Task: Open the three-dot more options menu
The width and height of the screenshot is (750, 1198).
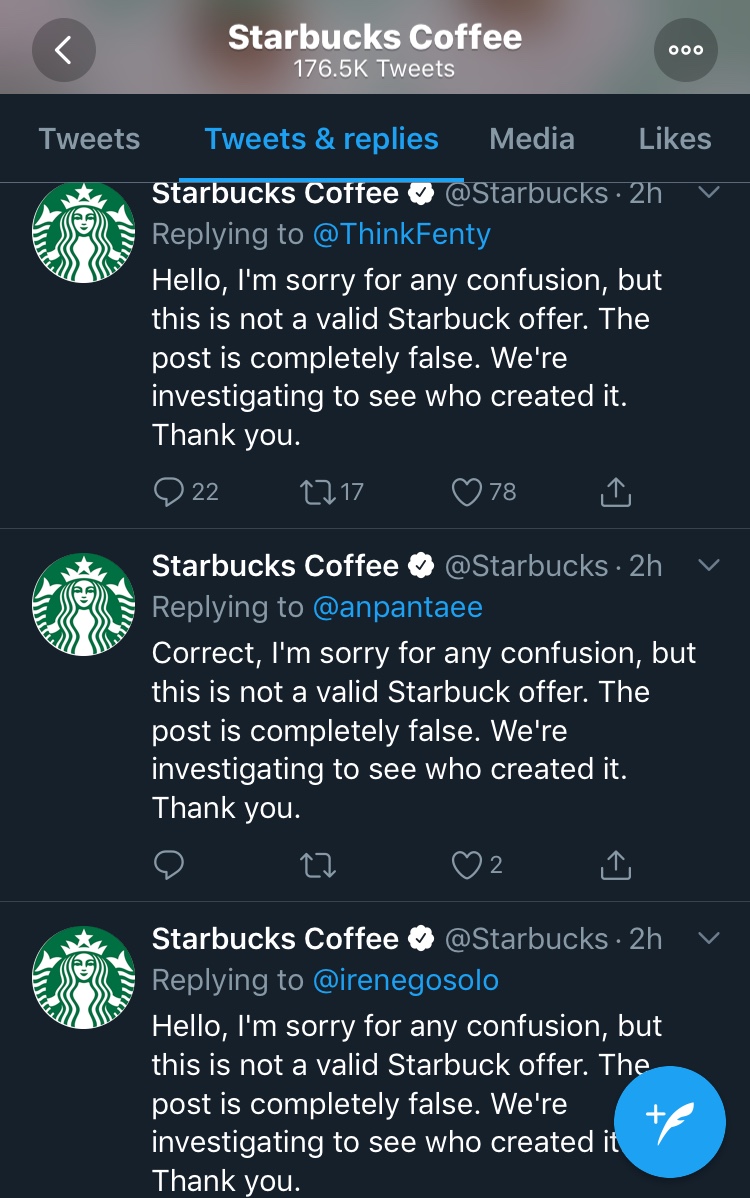Action: coord(685,50)
